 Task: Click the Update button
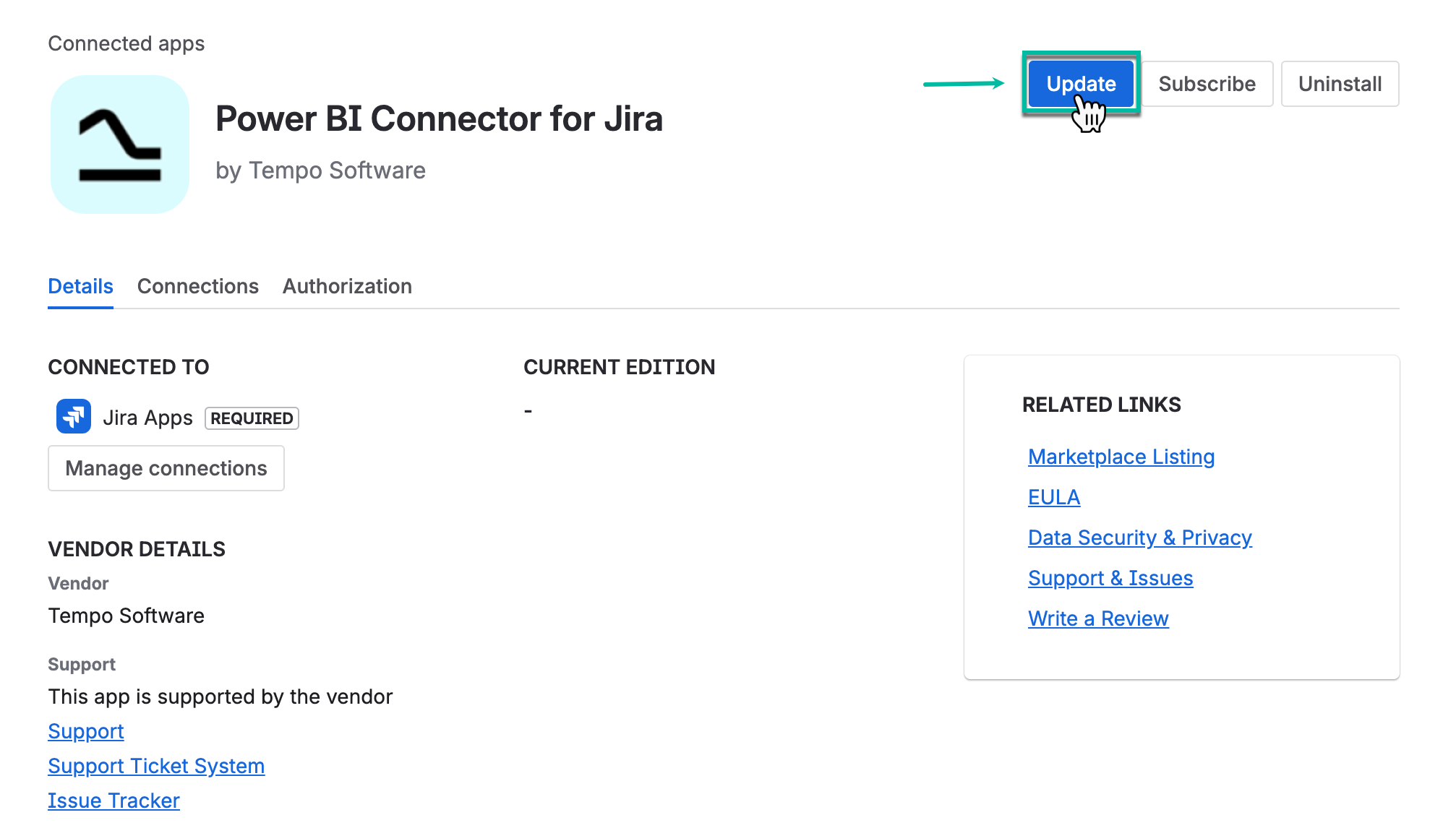click(1081, 84)
